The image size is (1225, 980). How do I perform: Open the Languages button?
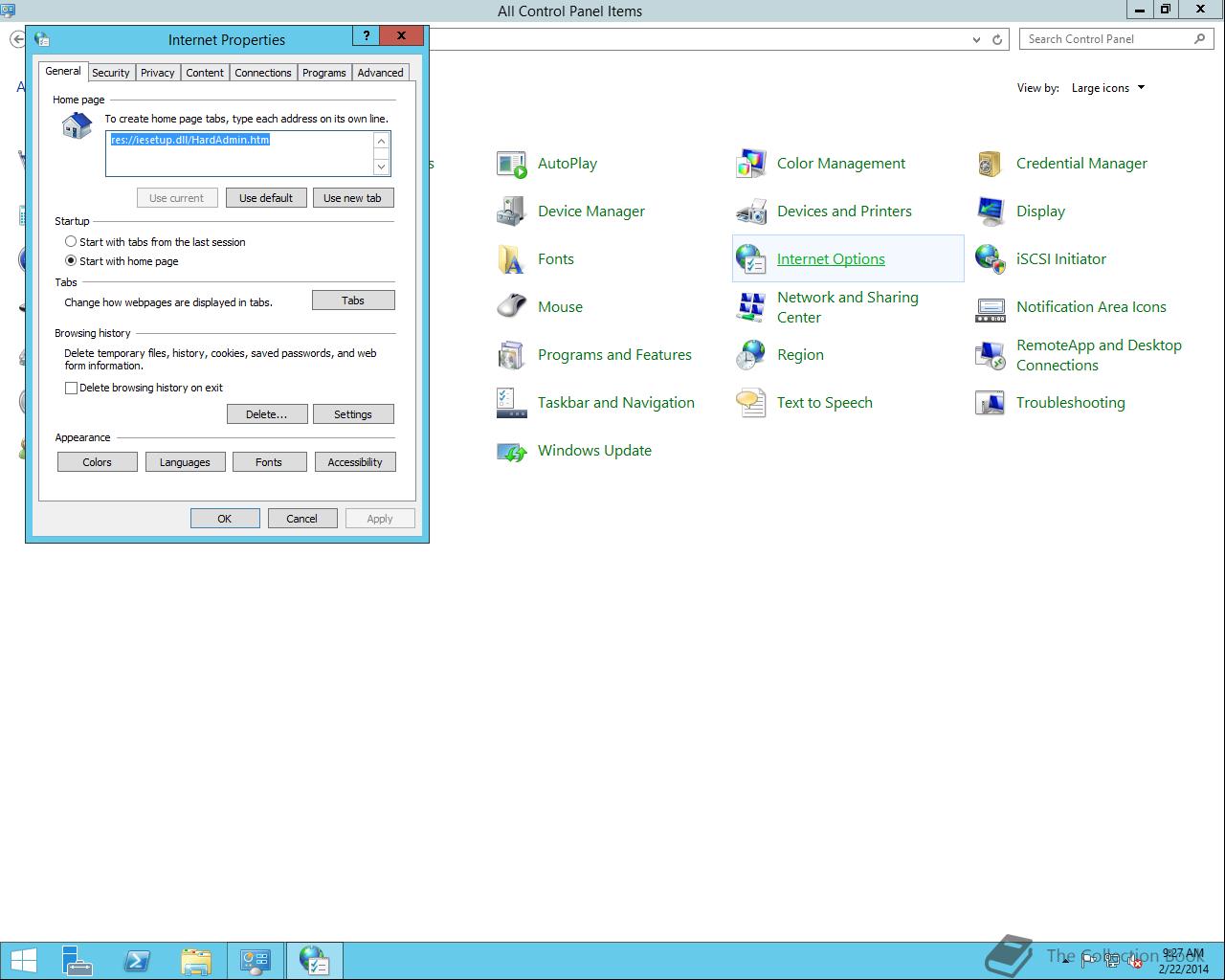(185, 462)
